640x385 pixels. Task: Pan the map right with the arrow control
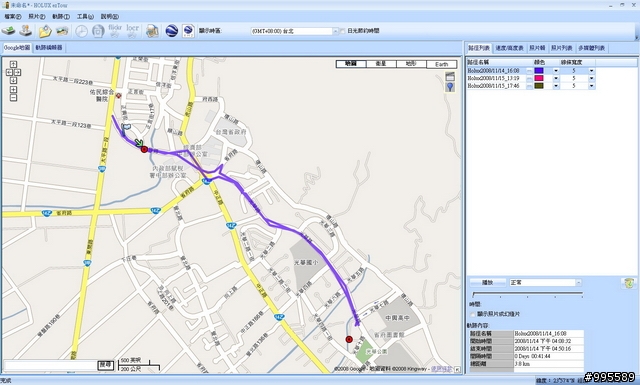17,72
